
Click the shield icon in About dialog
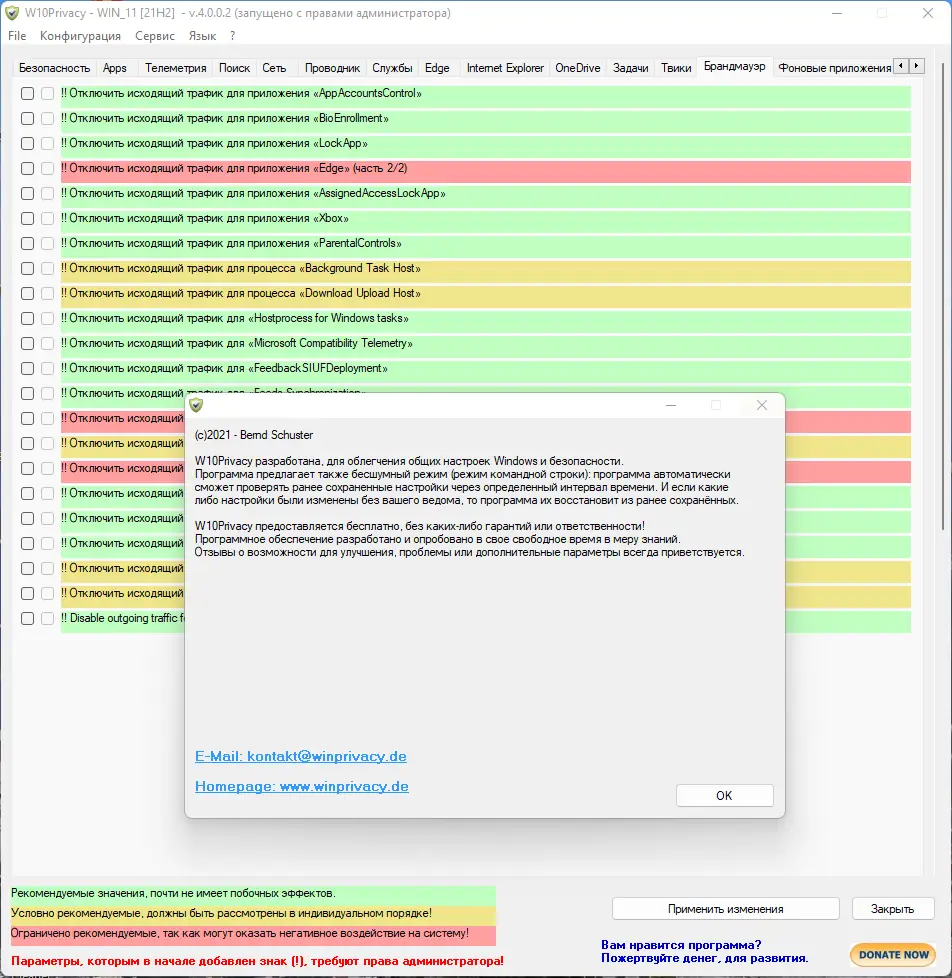(196, 405)
